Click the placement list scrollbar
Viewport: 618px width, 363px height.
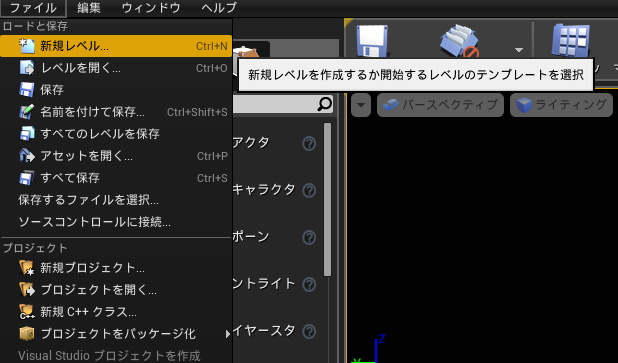[x=327, y=199]
